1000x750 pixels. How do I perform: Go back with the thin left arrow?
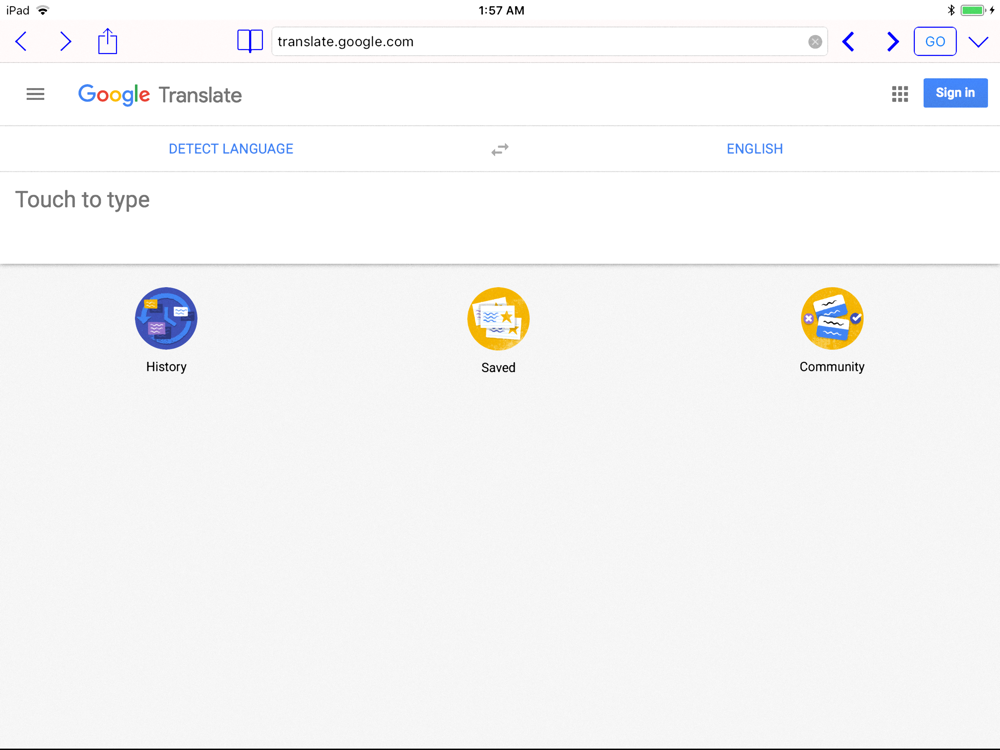click(21, 42)
